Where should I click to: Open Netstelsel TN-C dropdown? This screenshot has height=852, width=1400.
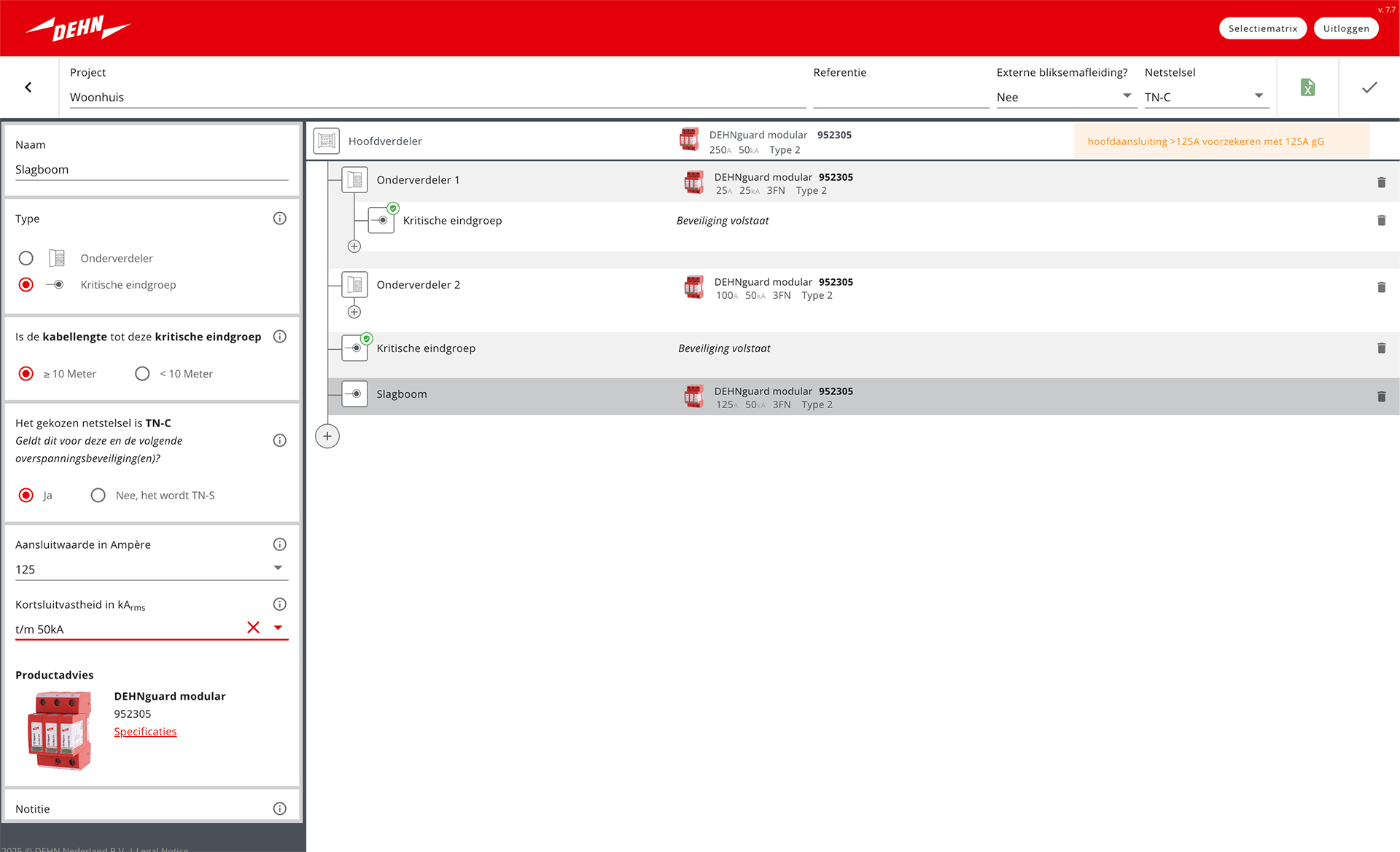(x=1206, y=97)
